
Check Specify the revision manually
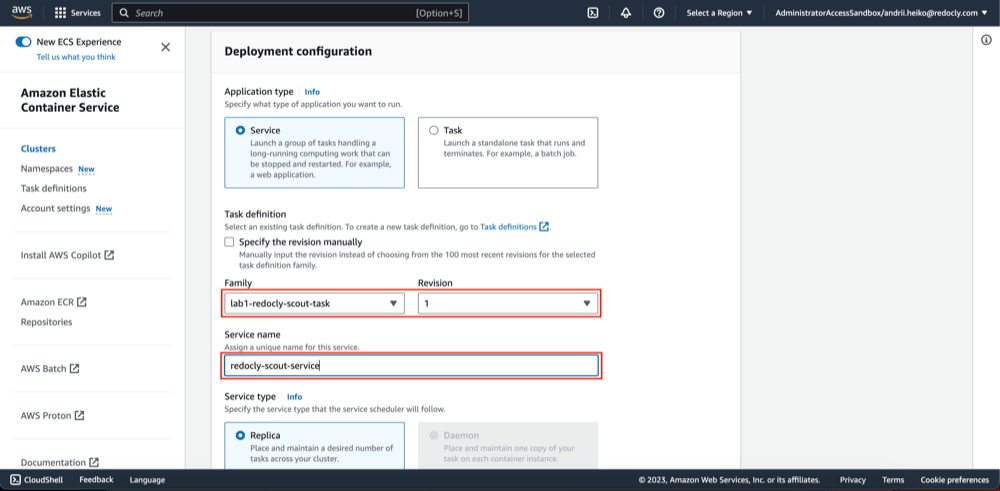230,242
